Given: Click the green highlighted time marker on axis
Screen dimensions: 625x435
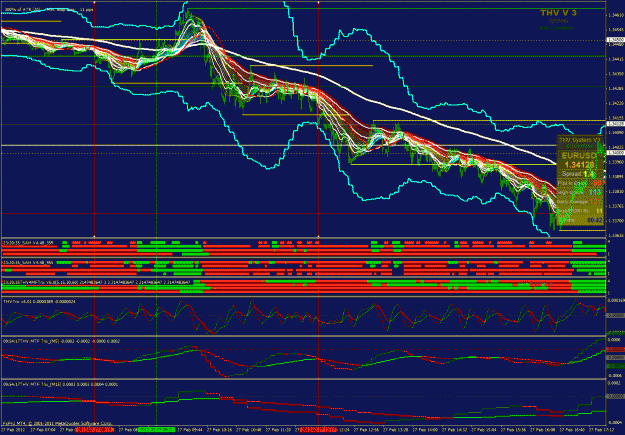Looking at the screenshot, I should (x=157, y=430).
